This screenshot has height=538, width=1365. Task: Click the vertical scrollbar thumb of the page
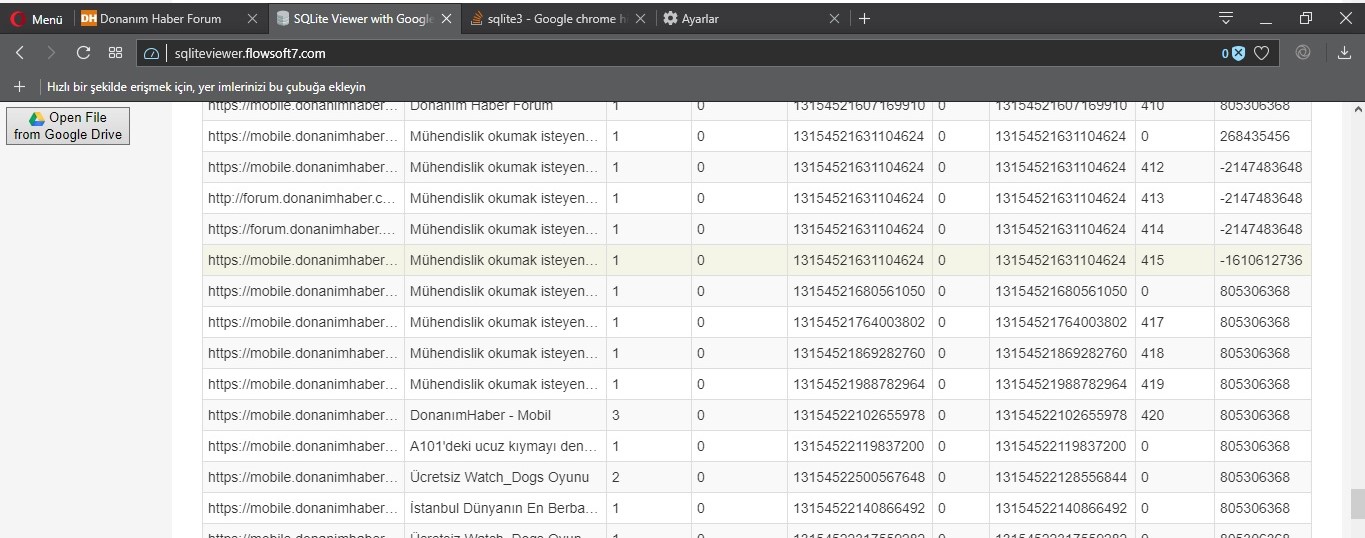1357,502
